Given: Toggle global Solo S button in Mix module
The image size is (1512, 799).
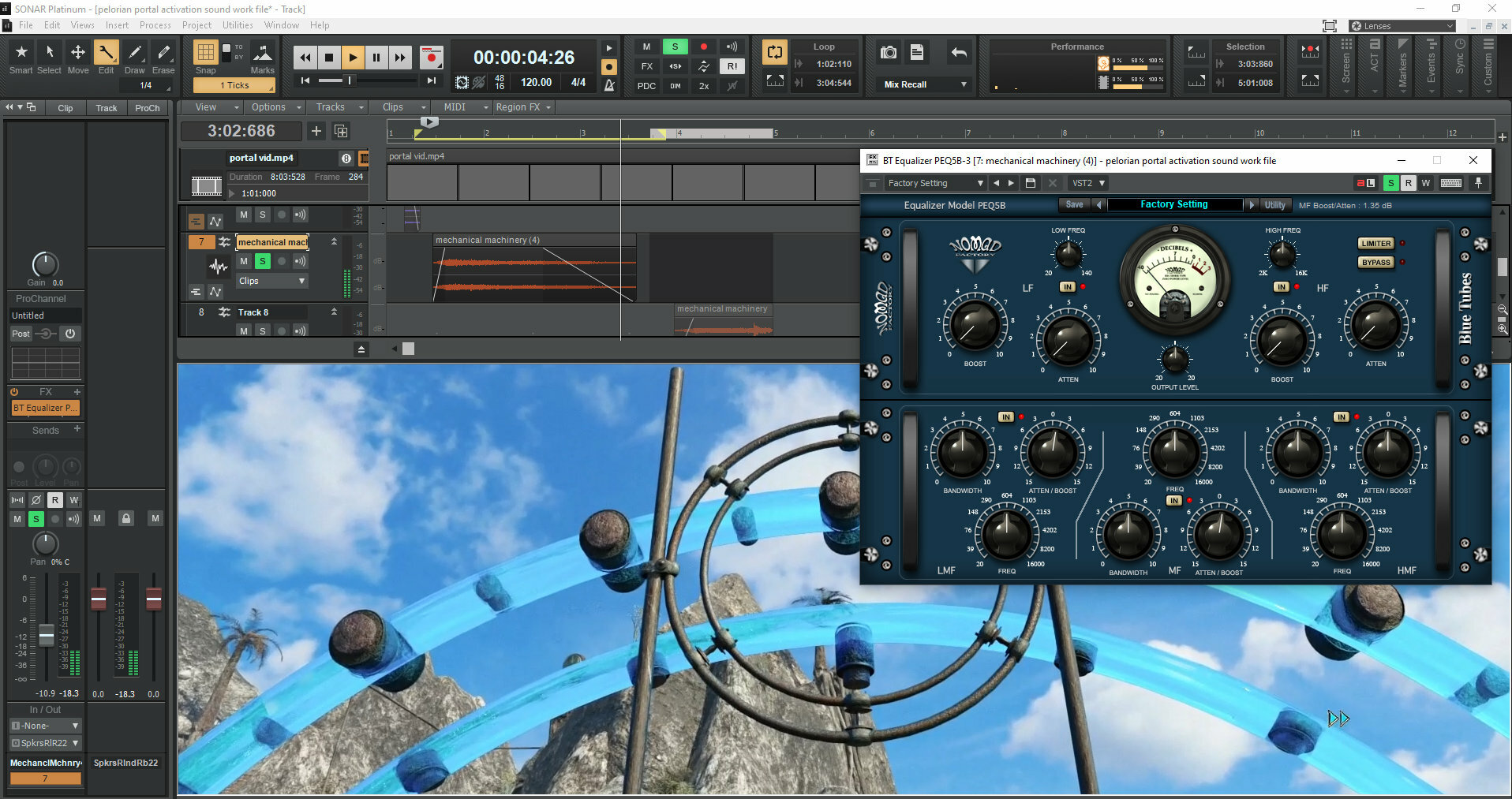Looking at the screenshot, I should pos(675,47).
